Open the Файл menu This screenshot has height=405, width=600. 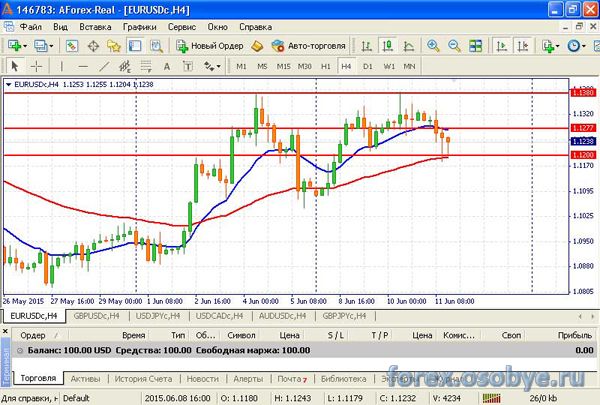[31, 27]
